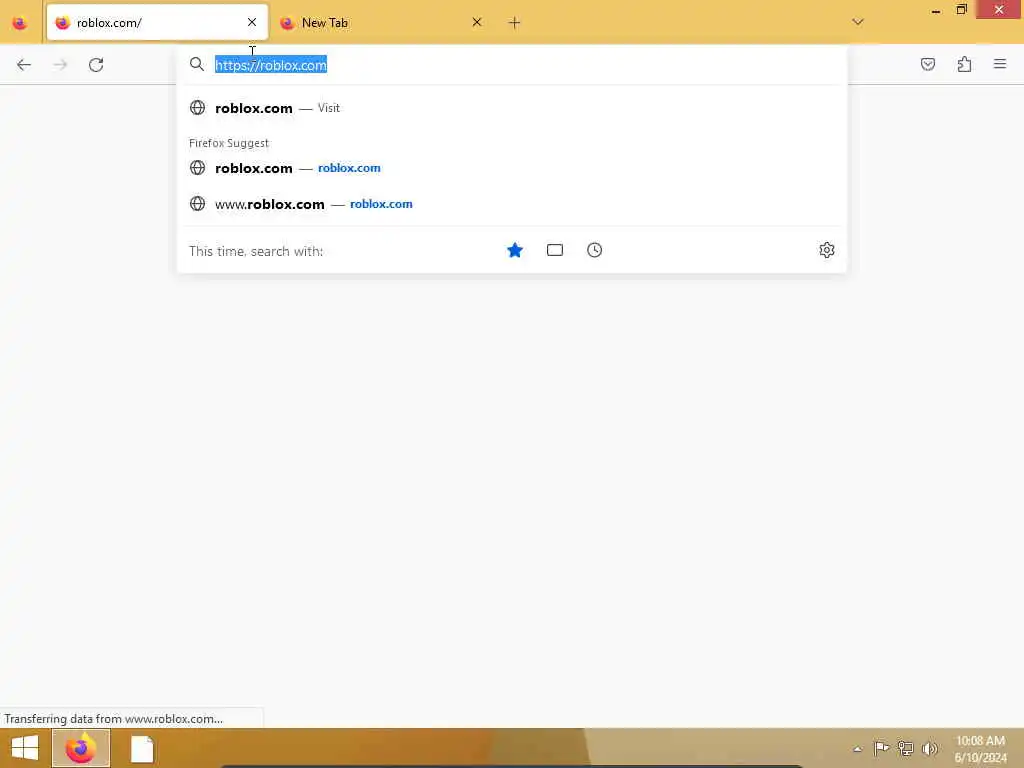Screen dimensions: 1024x768
Task: Show hidden system tray icons
Action: click(857, 749)
